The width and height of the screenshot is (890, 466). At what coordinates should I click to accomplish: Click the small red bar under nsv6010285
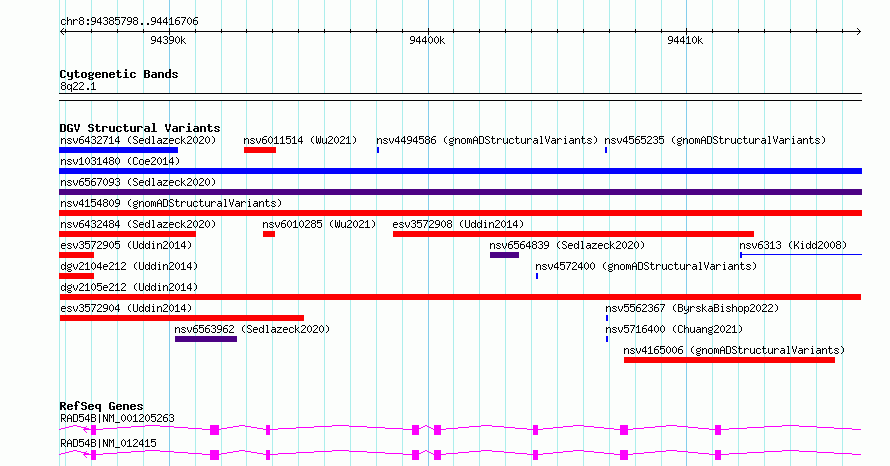[x=269, y=234]
